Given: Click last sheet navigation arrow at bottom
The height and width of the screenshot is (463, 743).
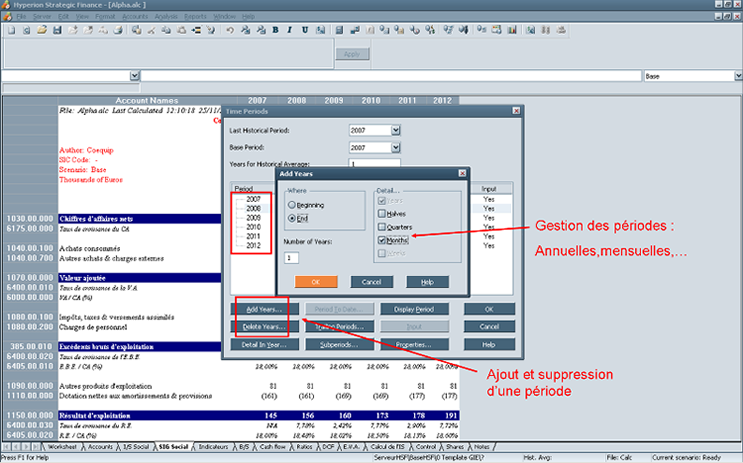Looking at the screenshot, I should (x=36, y=447).
